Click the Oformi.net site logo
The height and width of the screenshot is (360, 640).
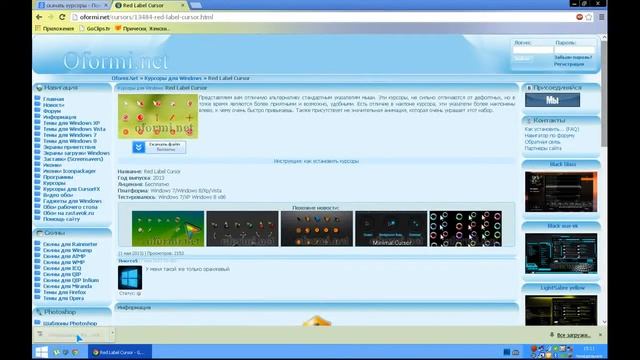[116, 61]
